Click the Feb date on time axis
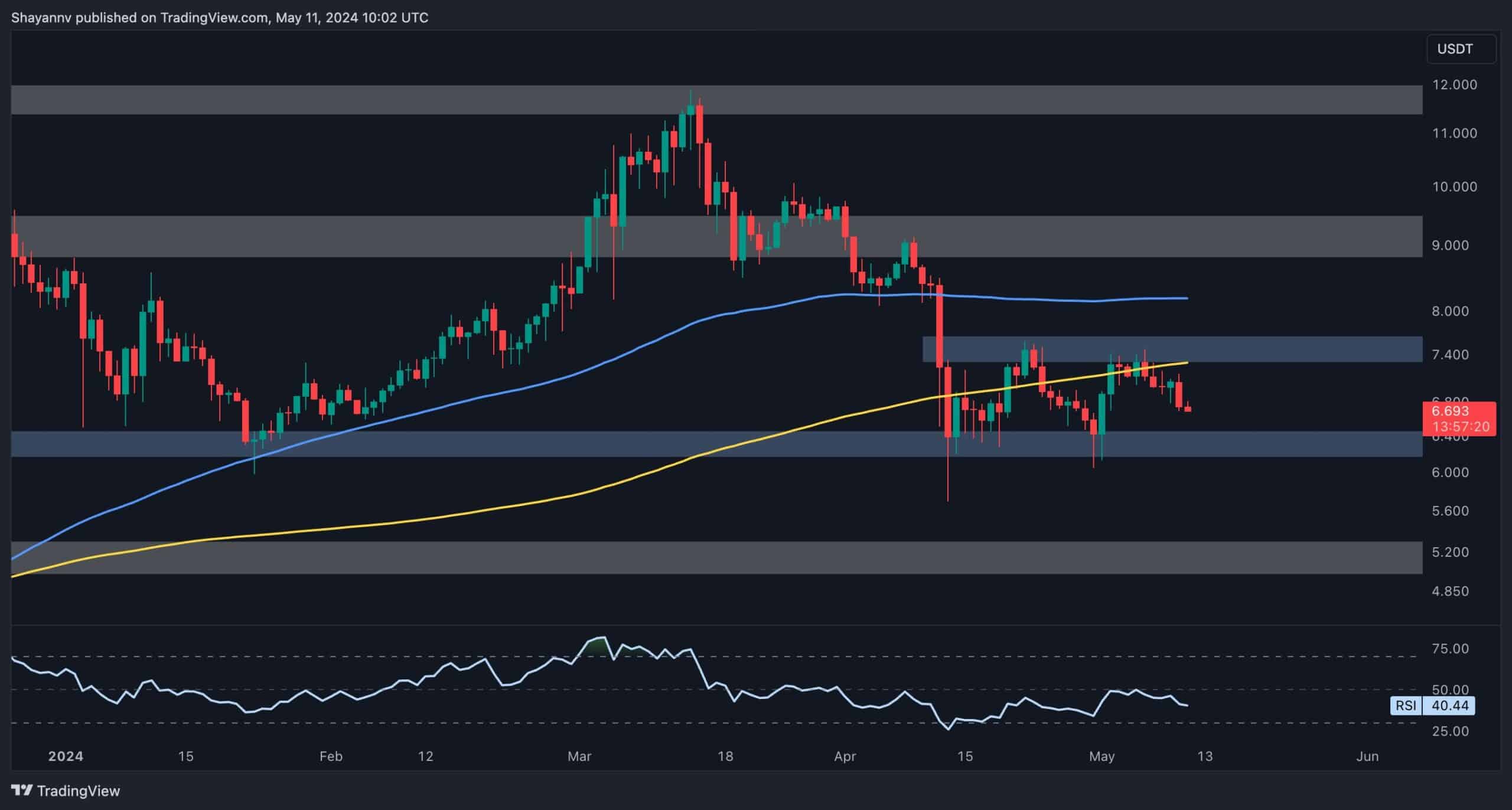This screenshot has width=1512, height=810. pos(330,756)
